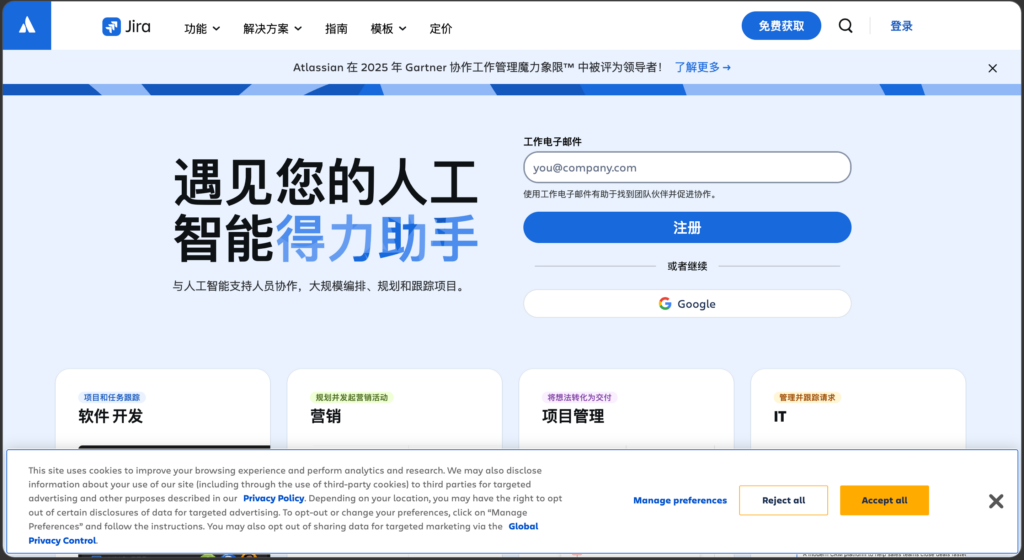Viewport: 1024px width, 560px height.
Task: Expand the 功能 dropdown menu
Action: (x=202, y=29)
